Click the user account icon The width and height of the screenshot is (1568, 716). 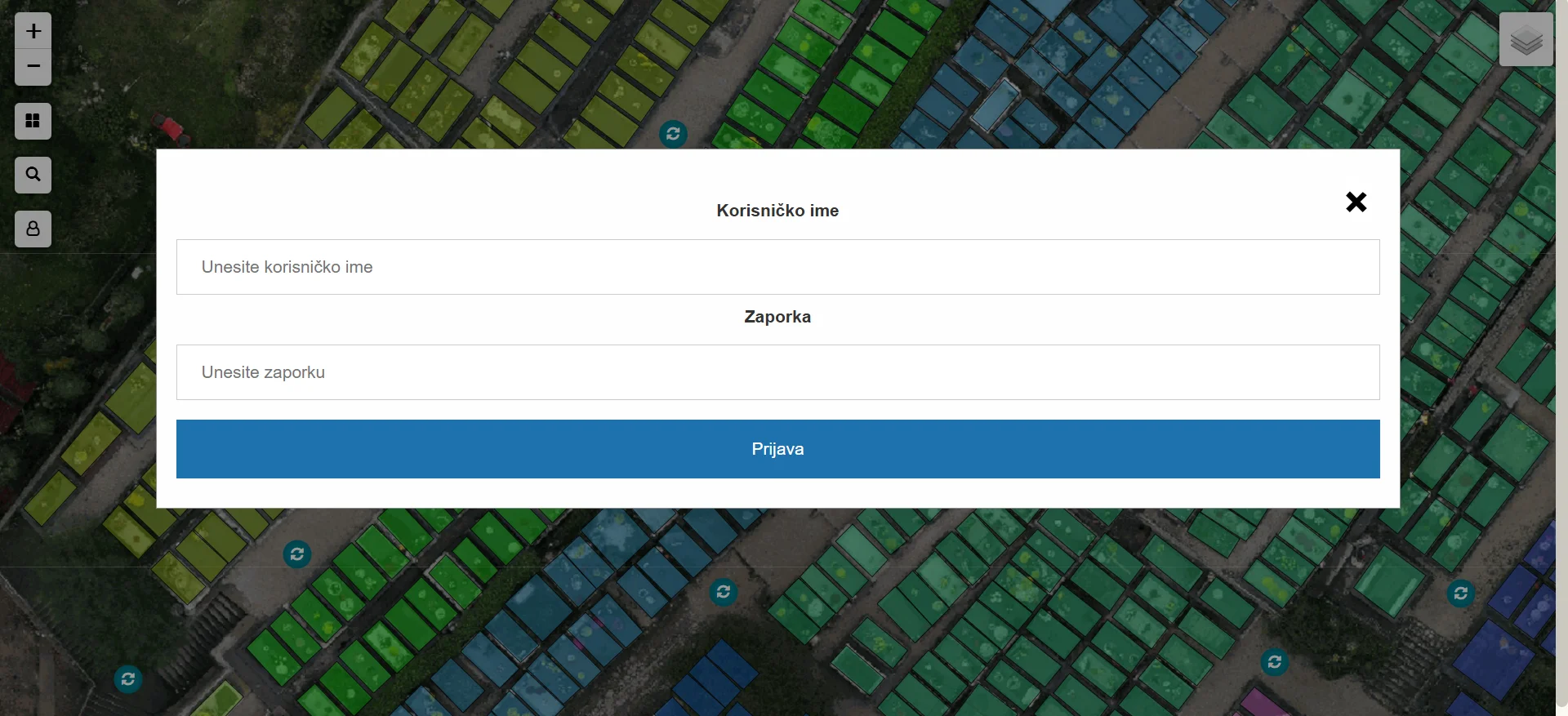(x=33, y=229)
